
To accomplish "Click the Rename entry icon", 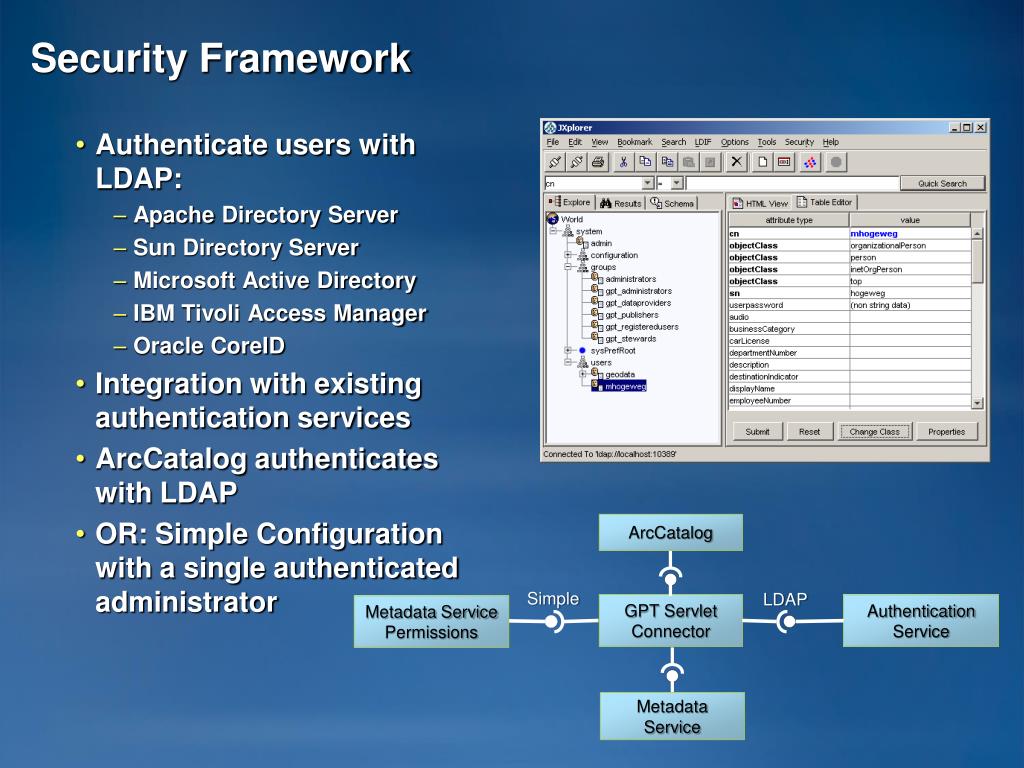I will point(784,161).
